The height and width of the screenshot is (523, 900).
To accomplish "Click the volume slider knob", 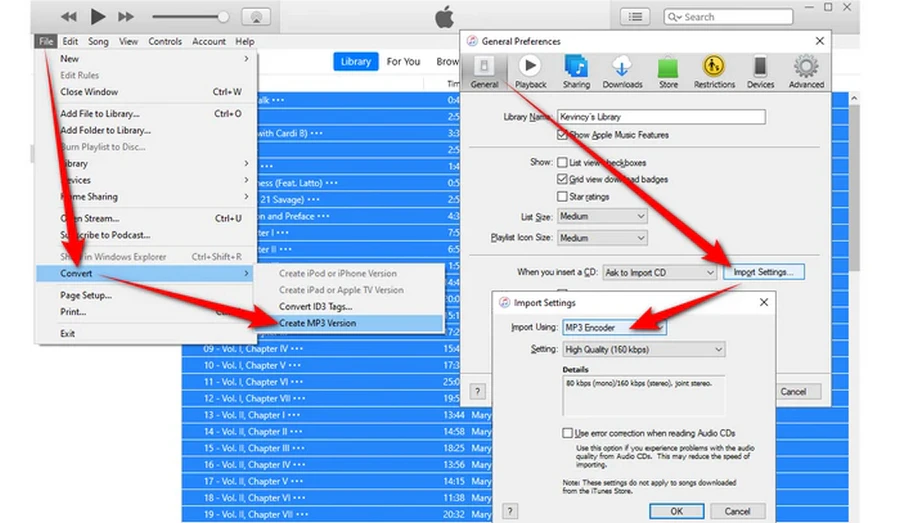I will tap(223, 17).
